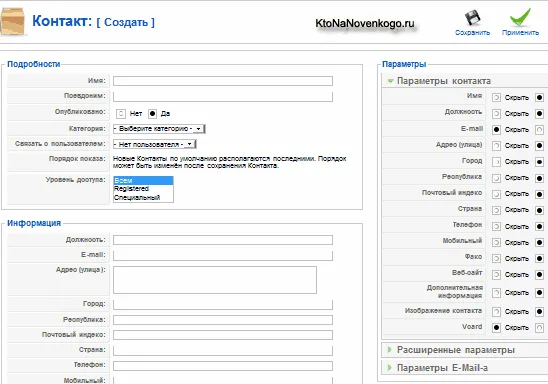This screenshot has height=384, width=548.
Task: Click the E-mail input field in Информация
Action: pos(223,255)
